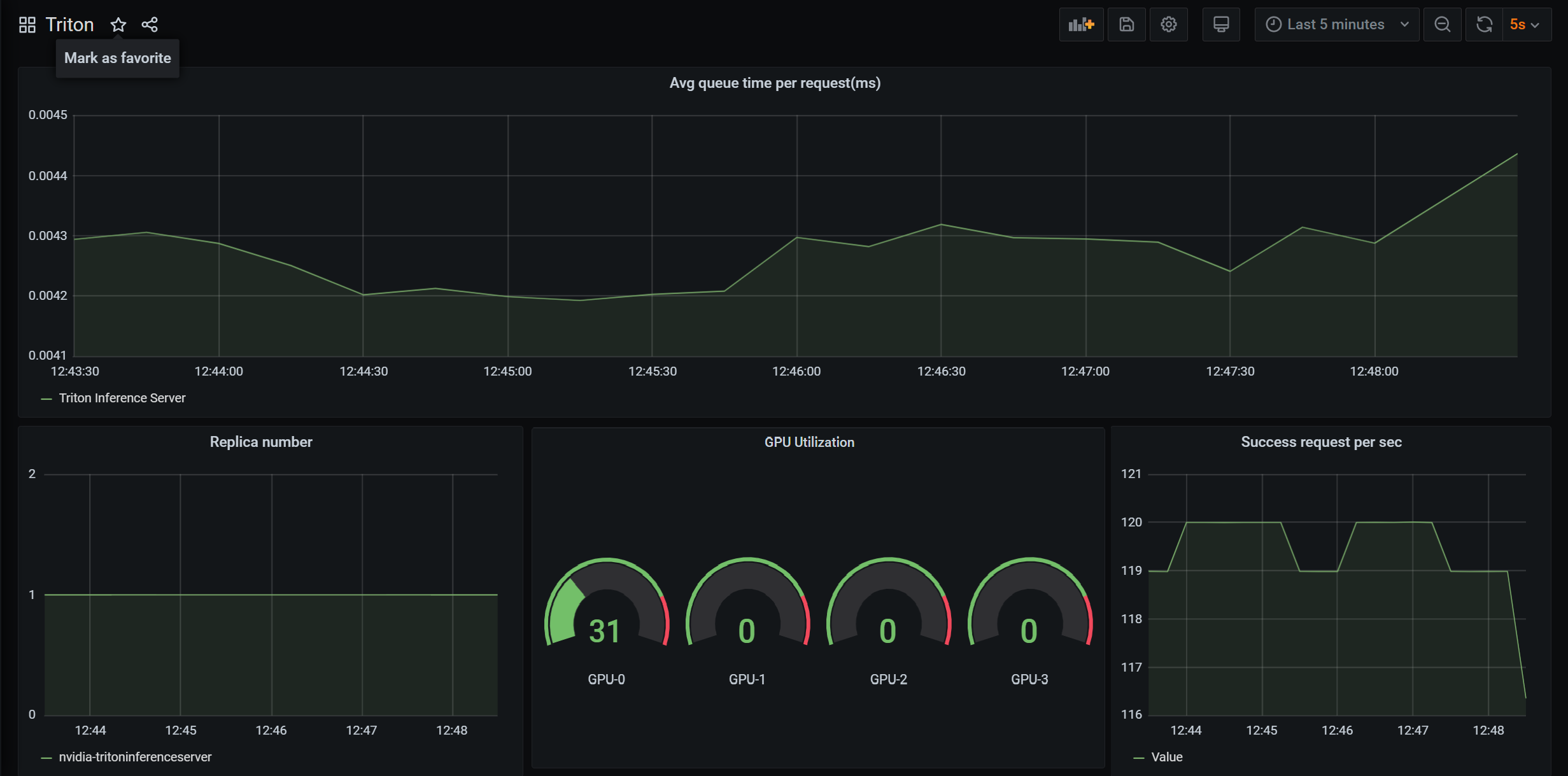1568x776 pixels.
Task: Open the Replica number panel title menu
Action: click(261, 442)
